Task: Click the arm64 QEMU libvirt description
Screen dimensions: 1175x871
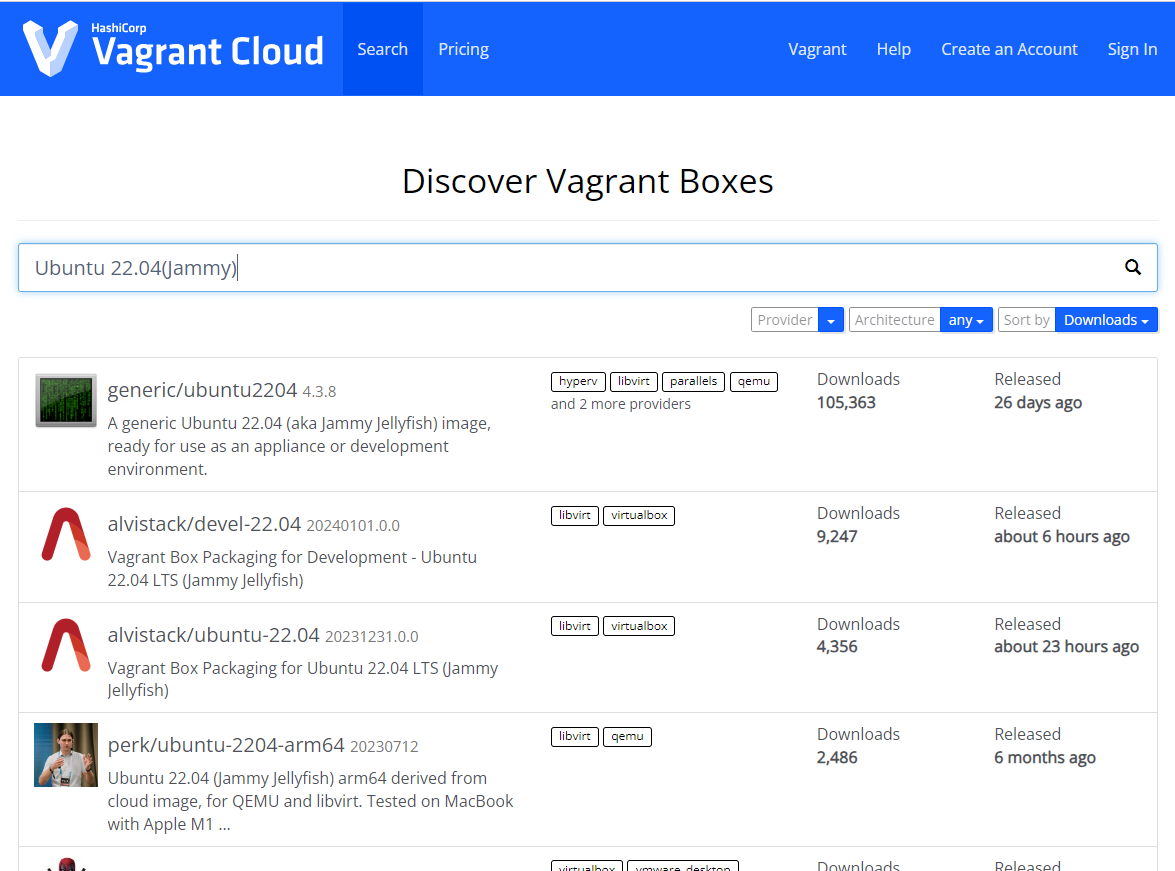Action: (310, 801)
